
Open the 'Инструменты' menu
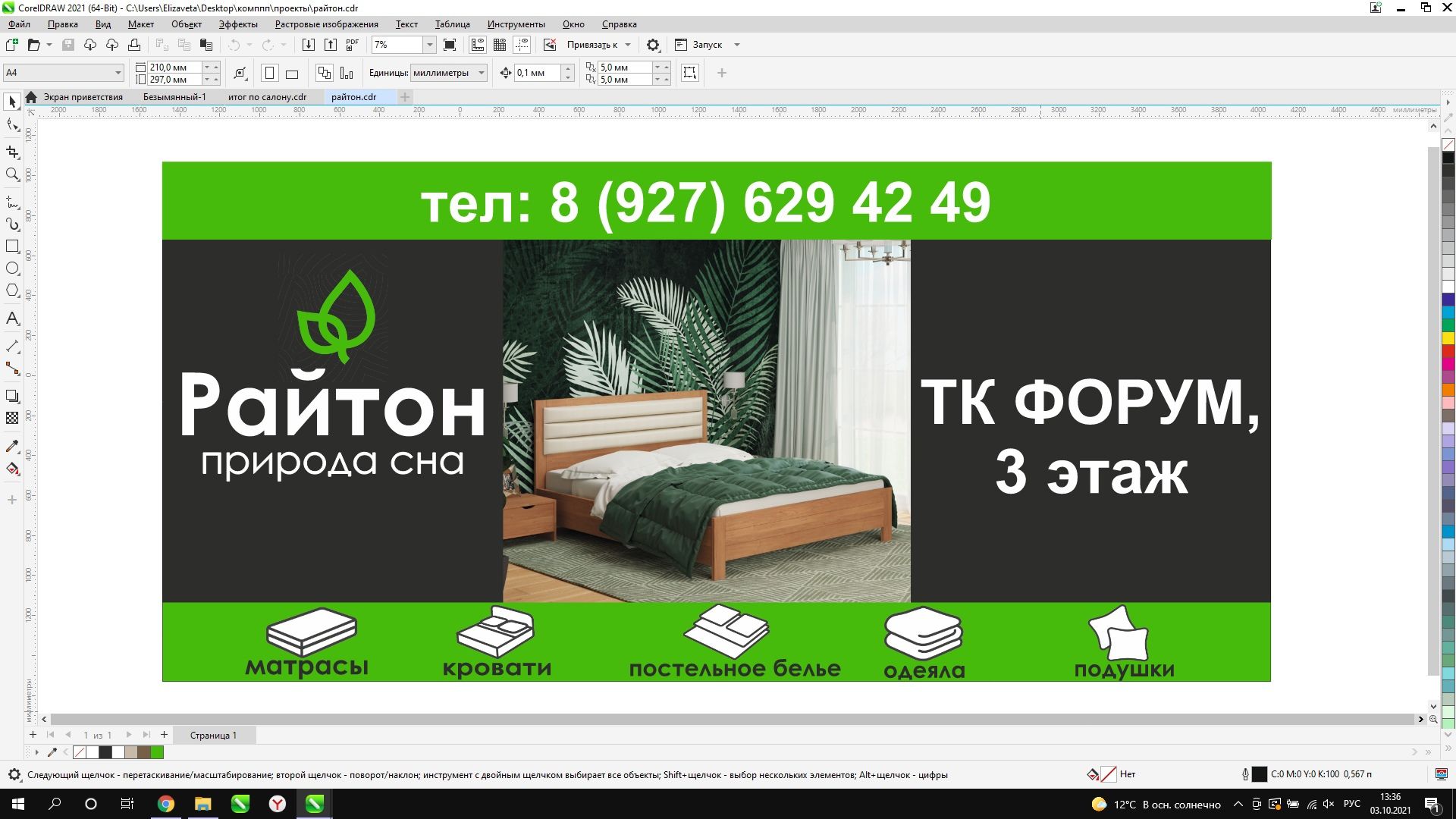(516, 24)
